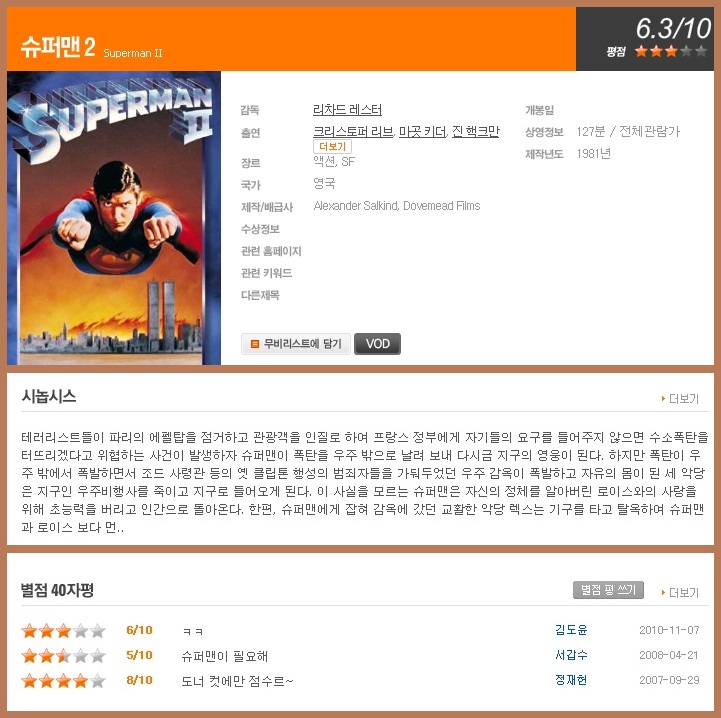Image resolution: width=721 pixels, height=718 pixels.
Task: Click the 슈퍼맨 2 title heading
Action: coord(58,46)
